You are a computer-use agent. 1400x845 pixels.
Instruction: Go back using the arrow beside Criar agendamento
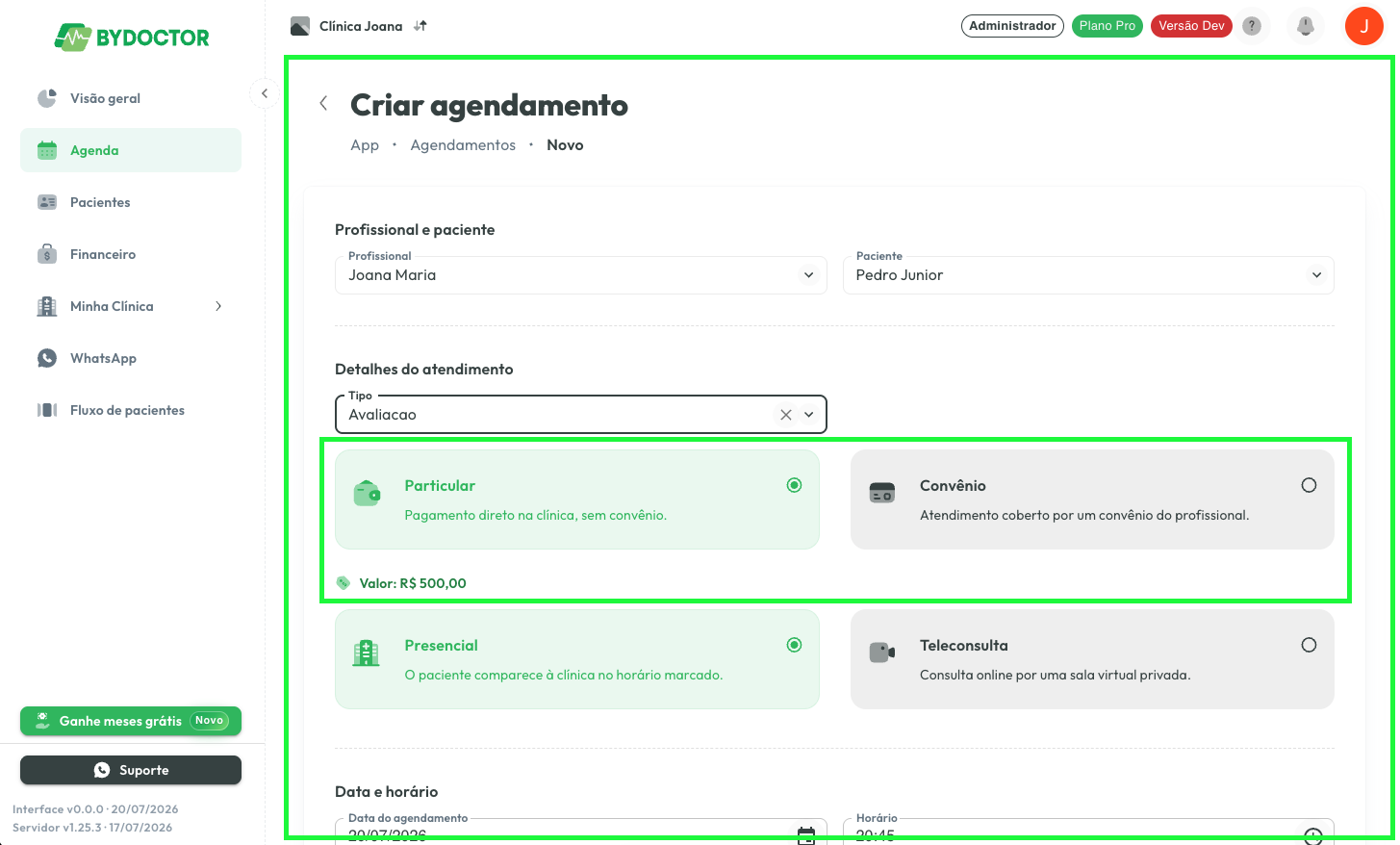click(x=323, y=103)
